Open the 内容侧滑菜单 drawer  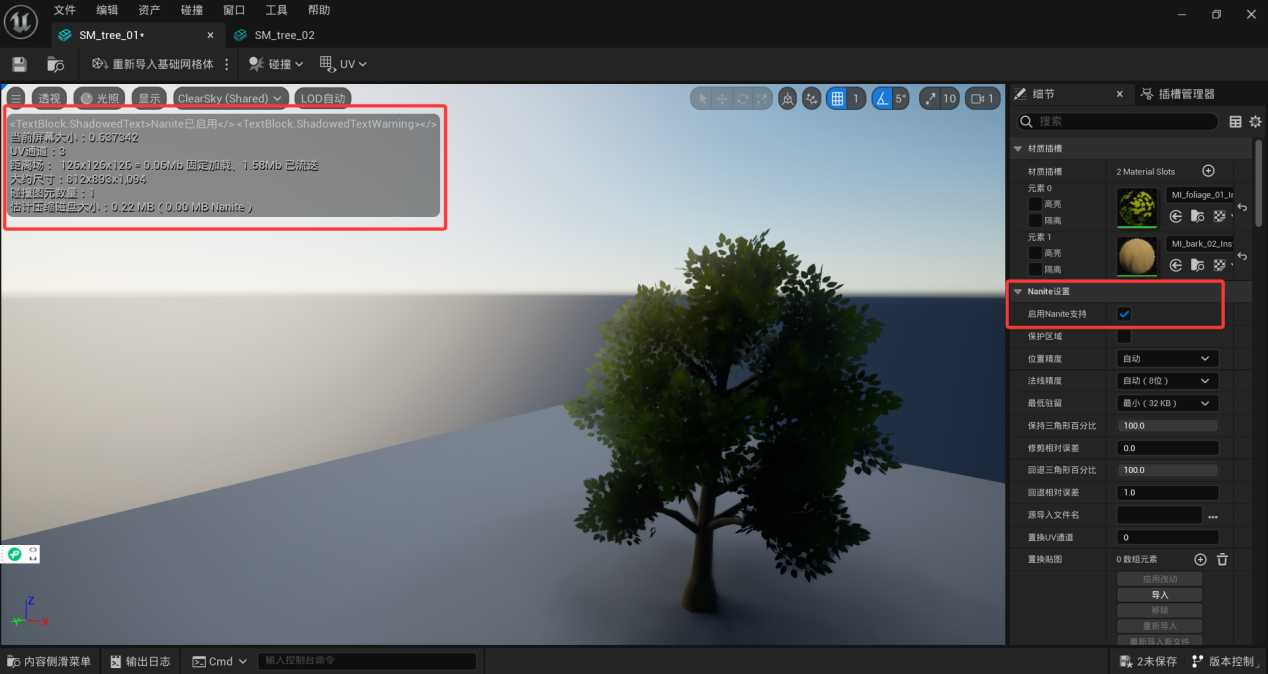49,661
